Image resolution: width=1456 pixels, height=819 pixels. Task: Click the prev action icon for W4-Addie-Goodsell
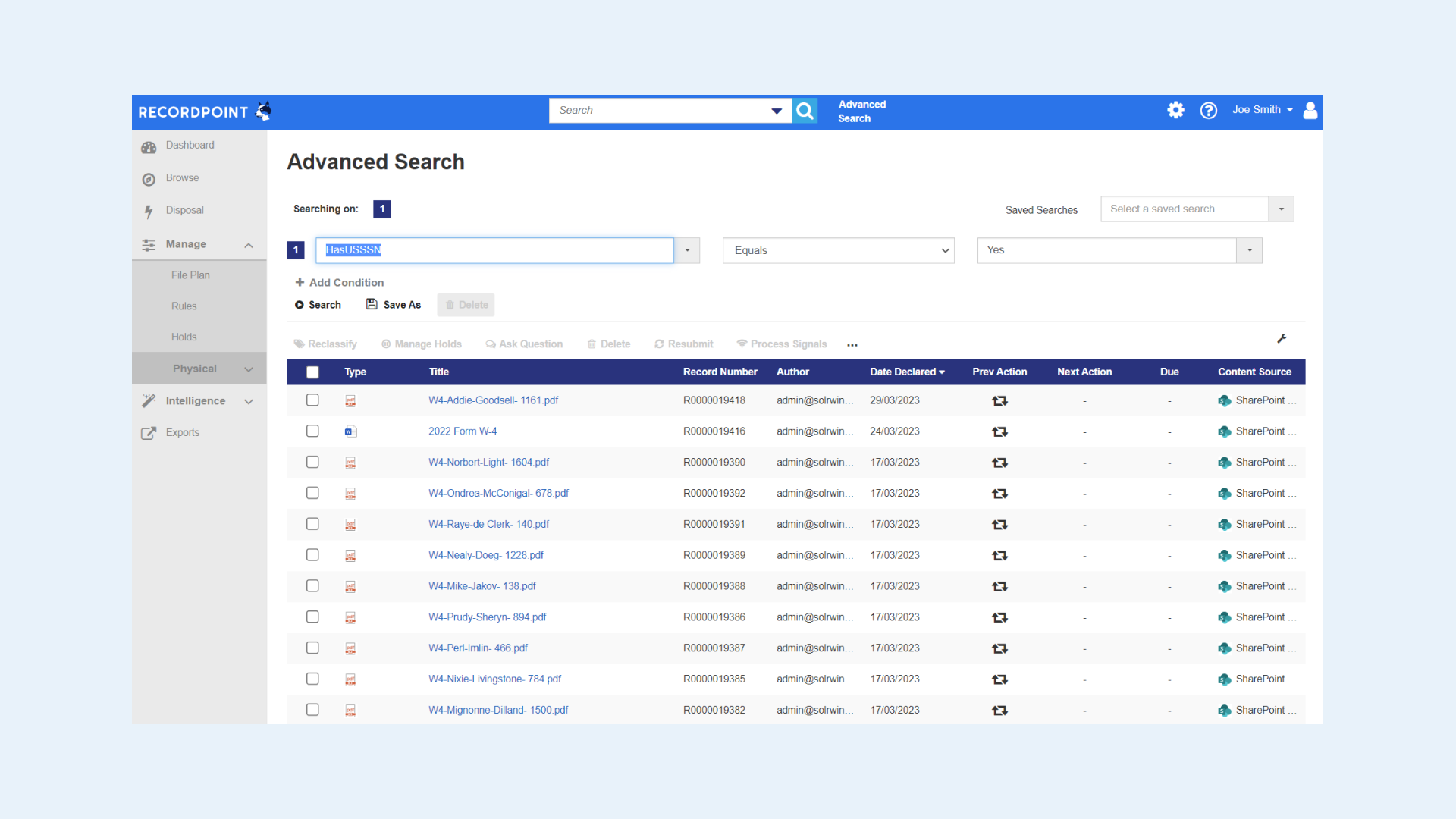pos(999,401)
